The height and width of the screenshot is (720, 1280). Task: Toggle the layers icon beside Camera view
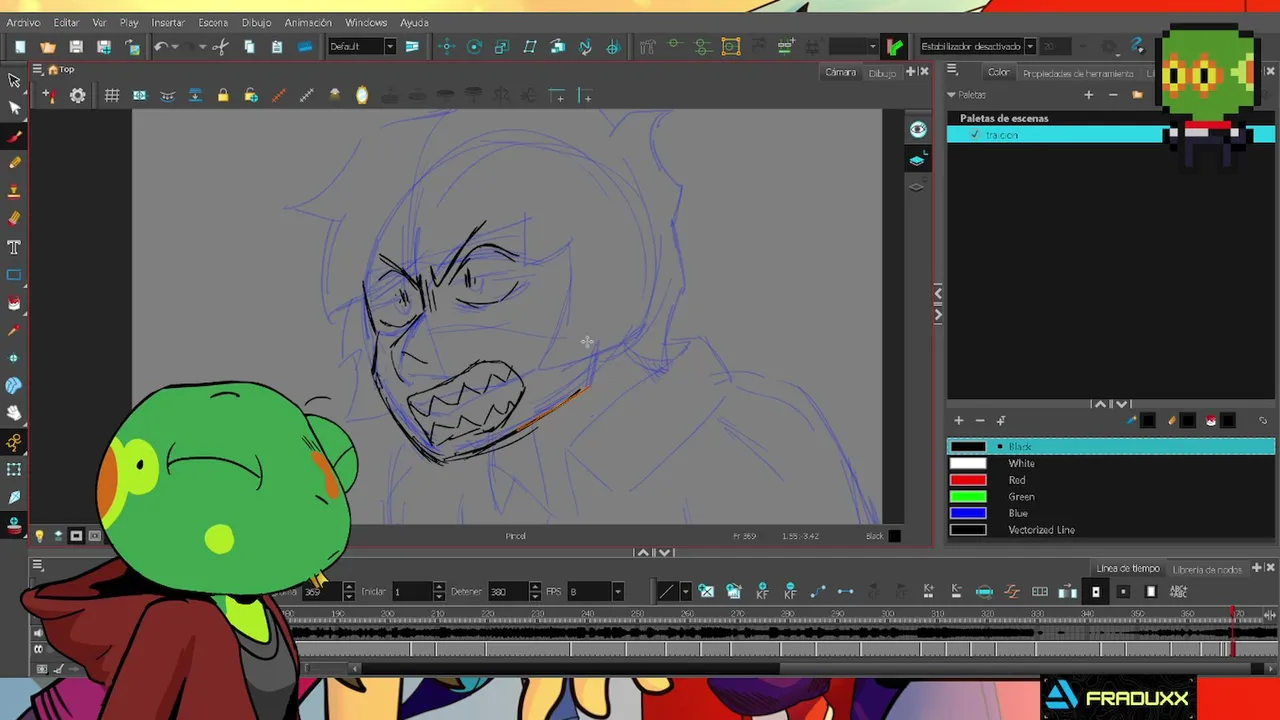[918, 160]
